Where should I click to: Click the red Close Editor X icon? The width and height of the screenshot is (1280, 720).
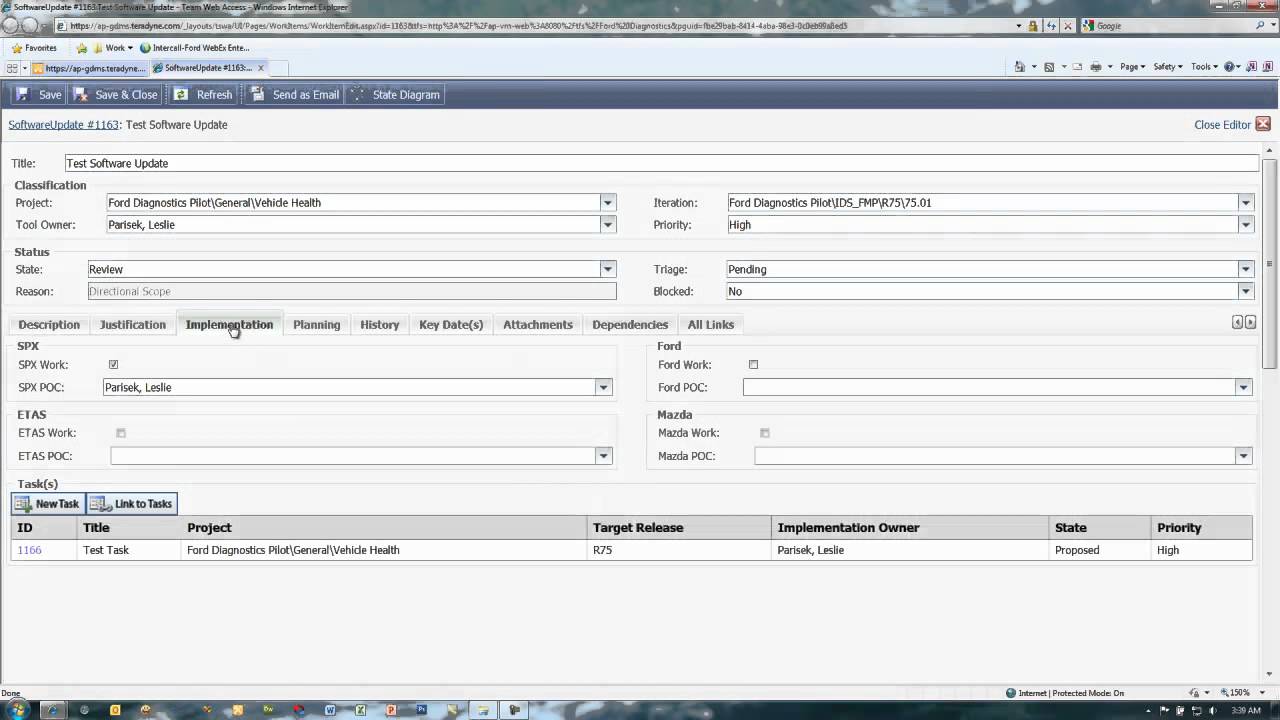tap(1263, 125)
